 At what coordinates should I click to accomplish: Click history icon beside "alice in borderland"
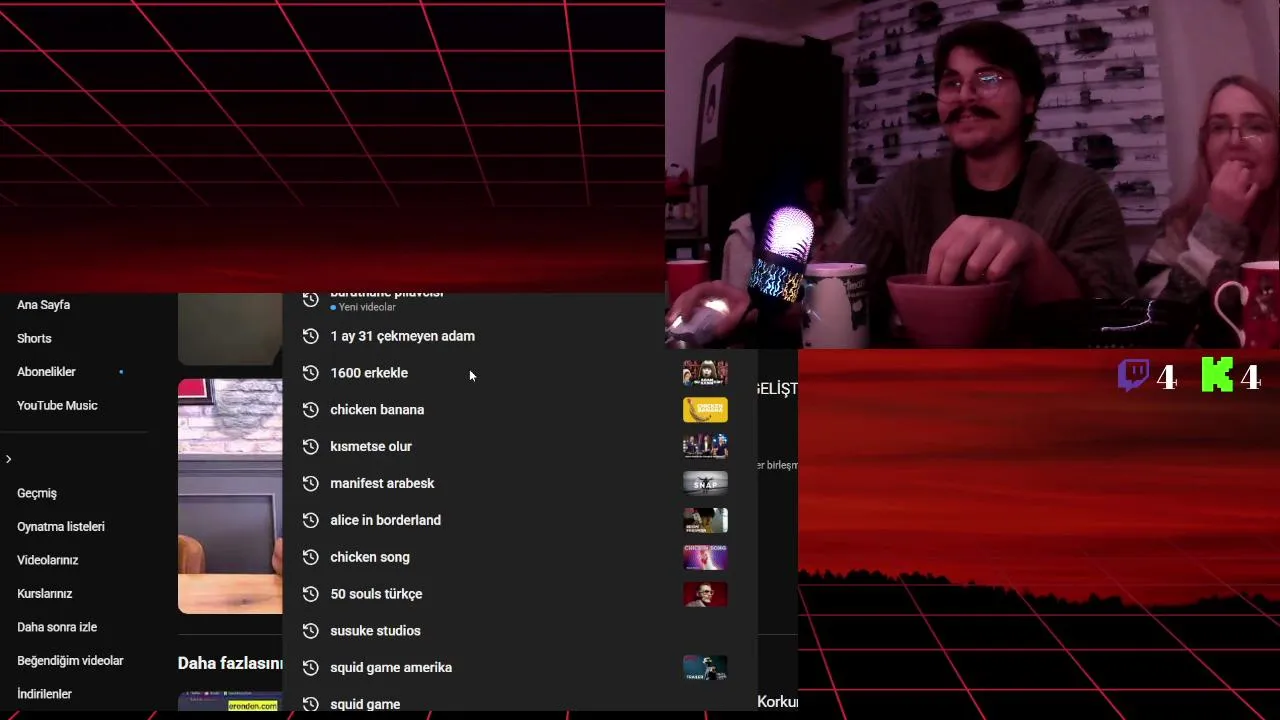[x=310, y=520]
